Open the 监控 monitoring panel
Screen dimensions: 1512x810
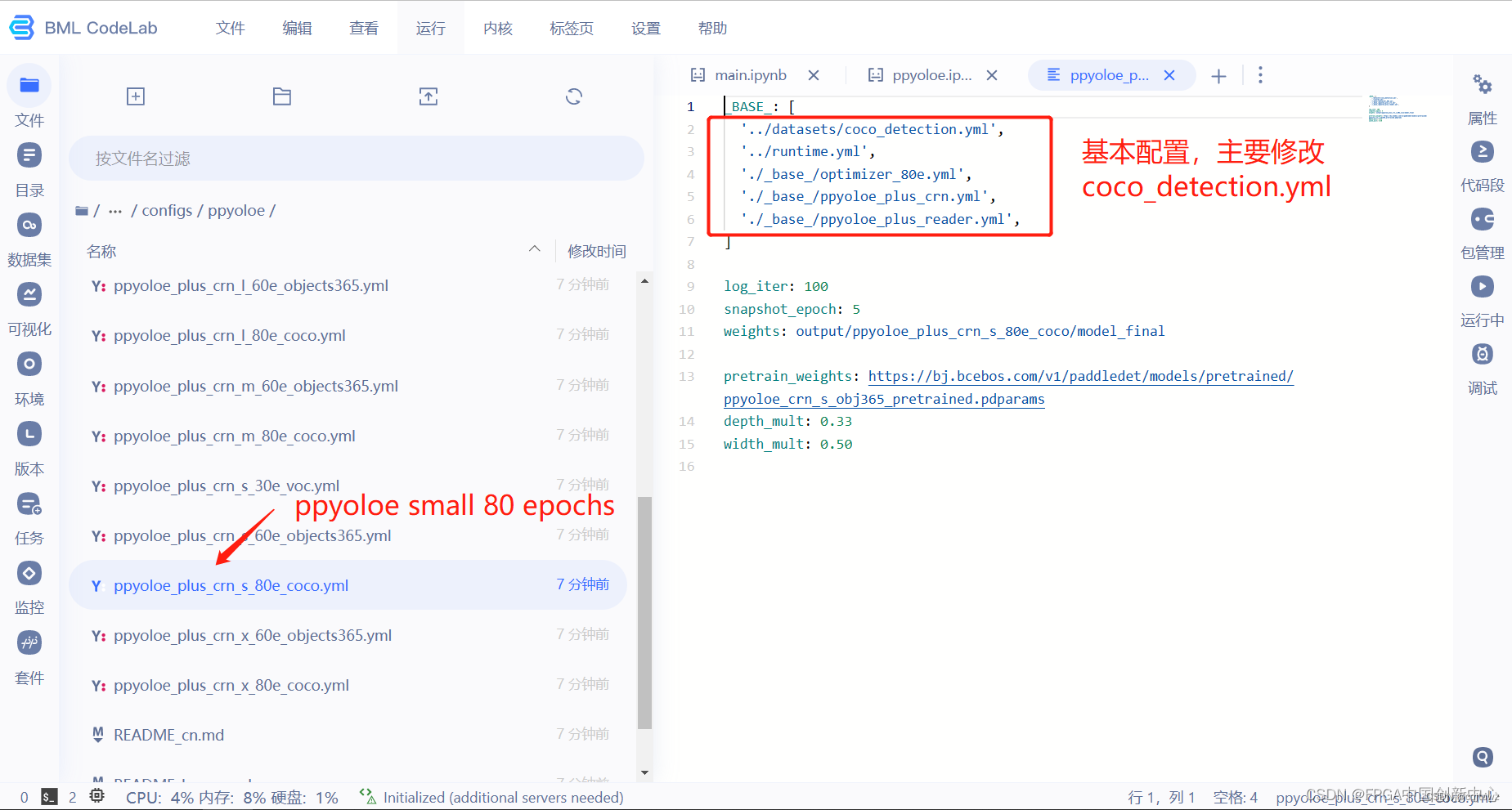29,573
